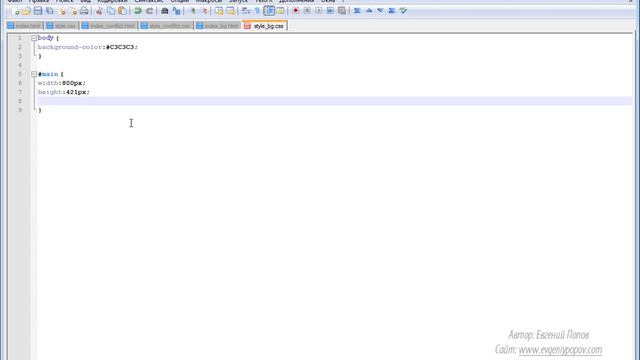Image resolution: width=640 pixels, height=360 pixels.
Task: Collapse the #main rule fold marker
Action: (34, 74)
